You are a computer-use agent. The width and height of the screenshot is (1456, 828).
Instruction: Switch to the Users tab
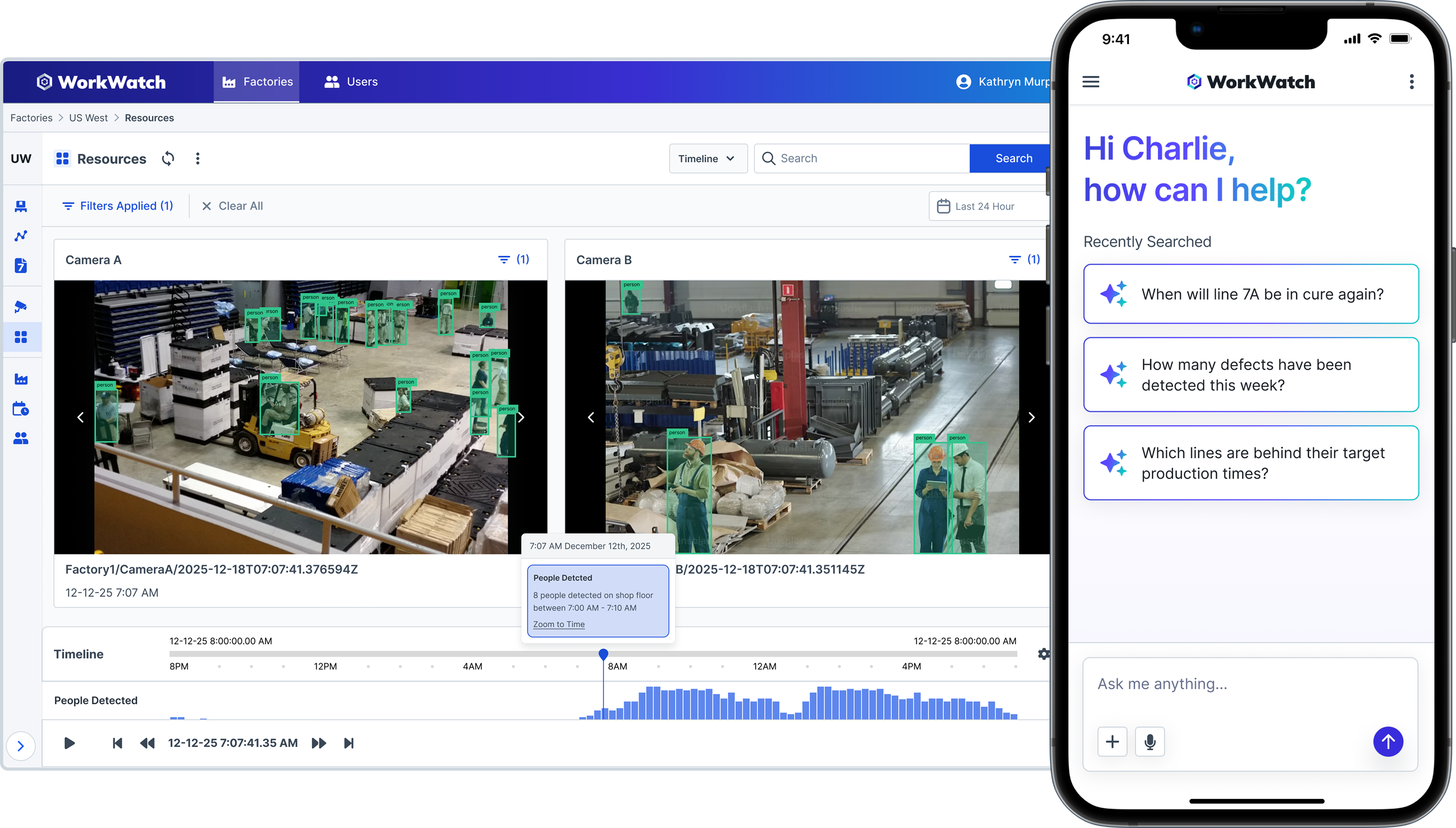click(351, 81)
